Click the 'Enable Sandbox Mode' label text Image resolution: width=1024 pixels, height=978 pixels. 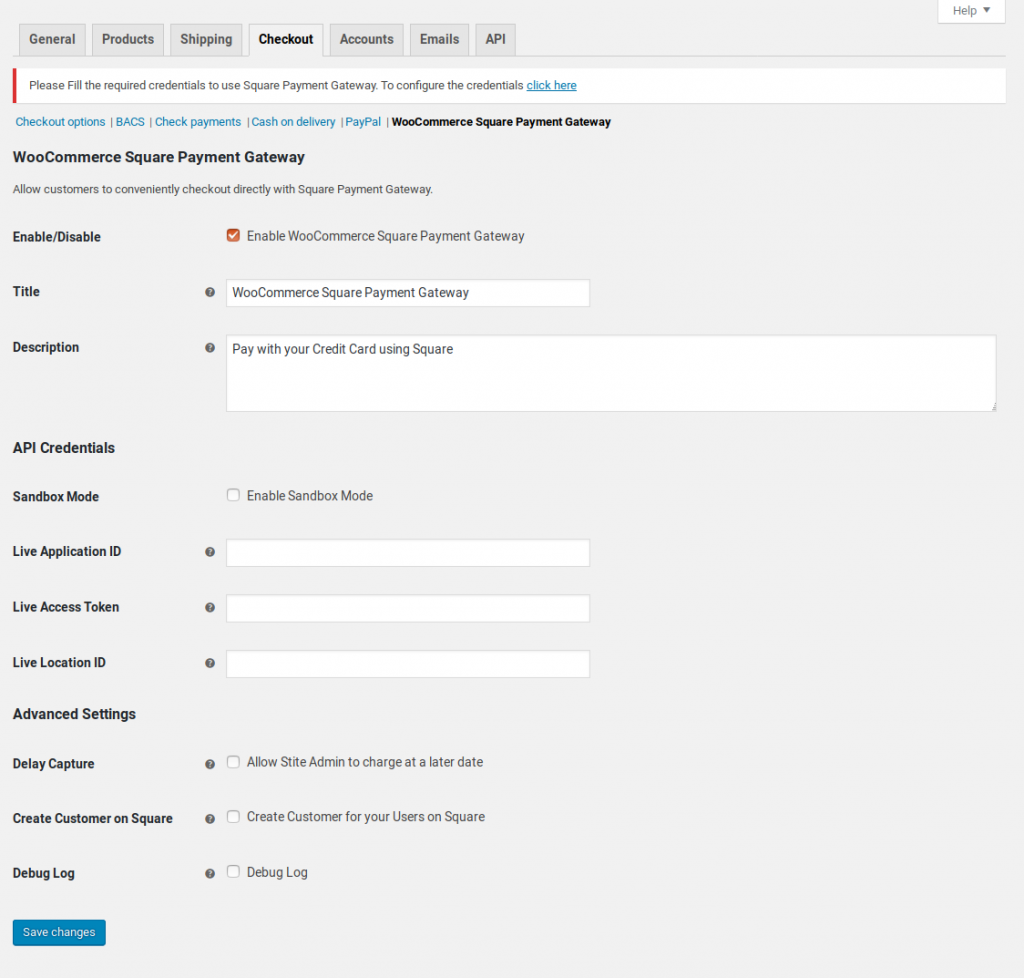[x=310, y=496]
